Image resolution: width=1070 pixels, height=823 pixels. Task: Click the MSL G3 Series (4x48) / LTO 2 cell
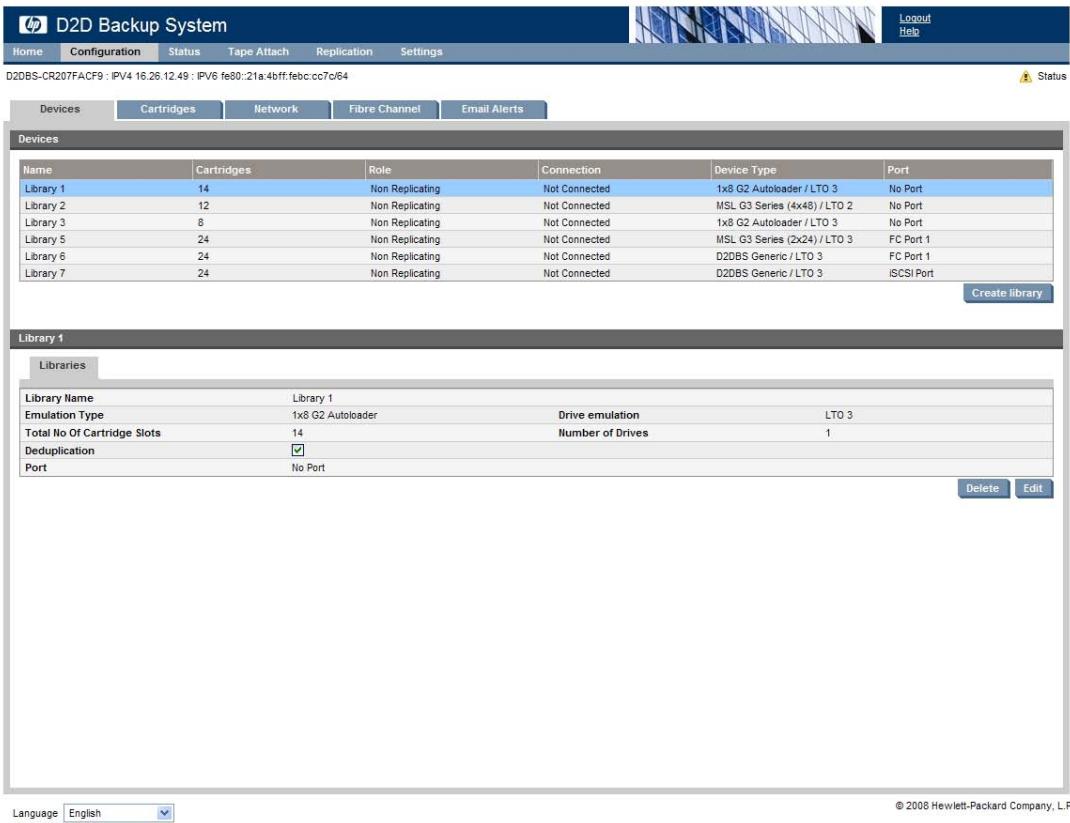tap(784, 205)
